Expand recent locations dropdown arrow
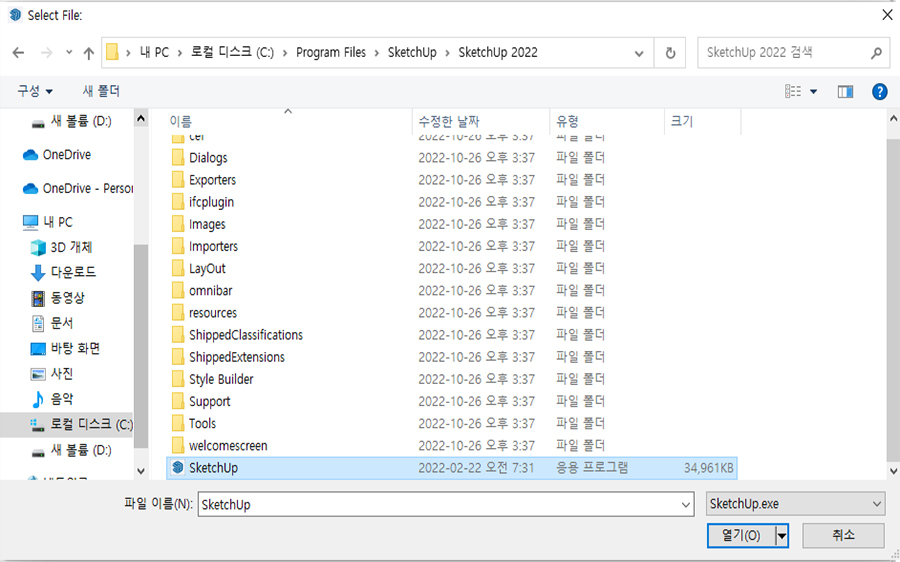Screen dimensions: 900x562 point(69,53)
